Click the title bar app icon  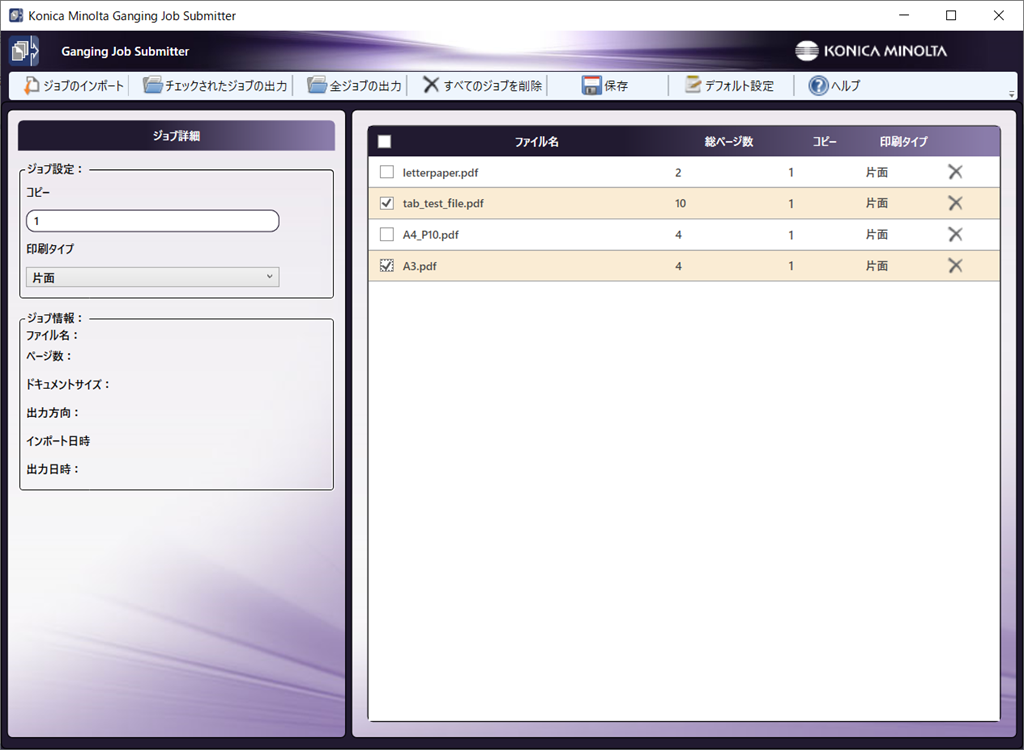coord(16,15)
